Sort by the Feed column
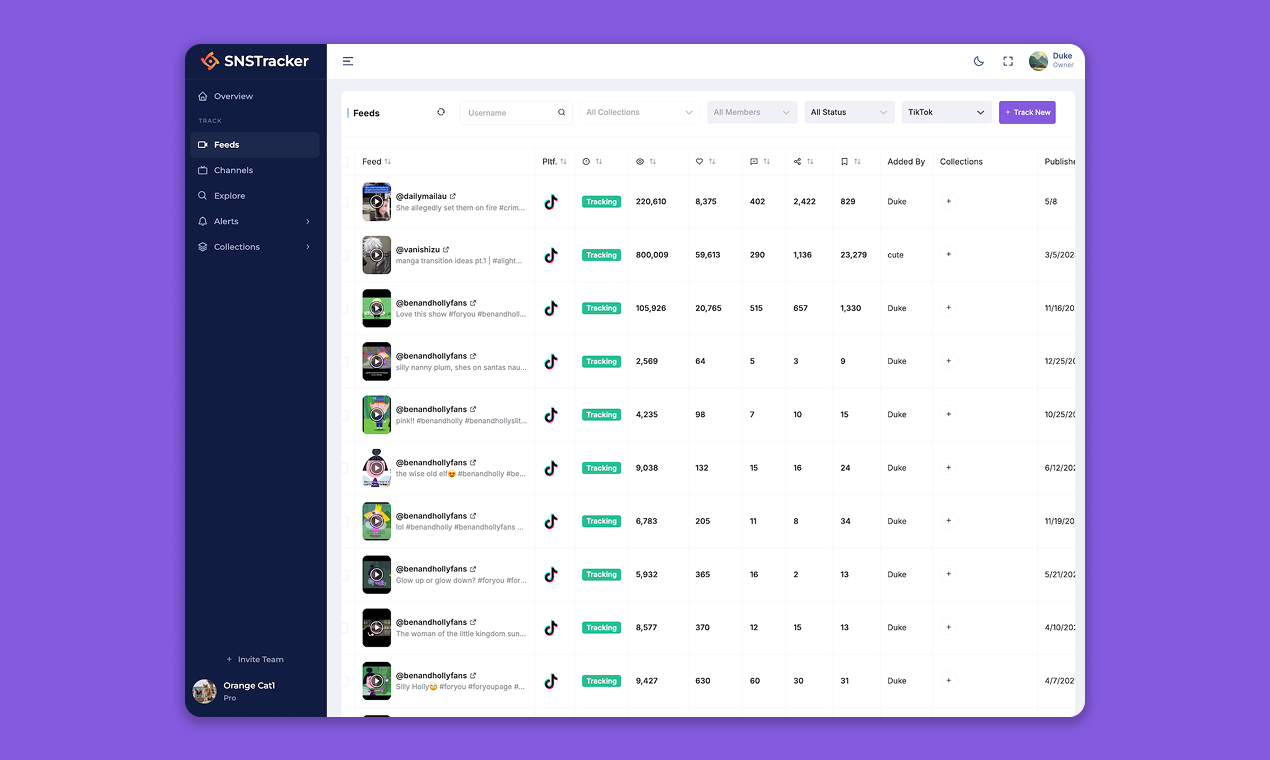1270x760 pixels. tap(388, 162)
